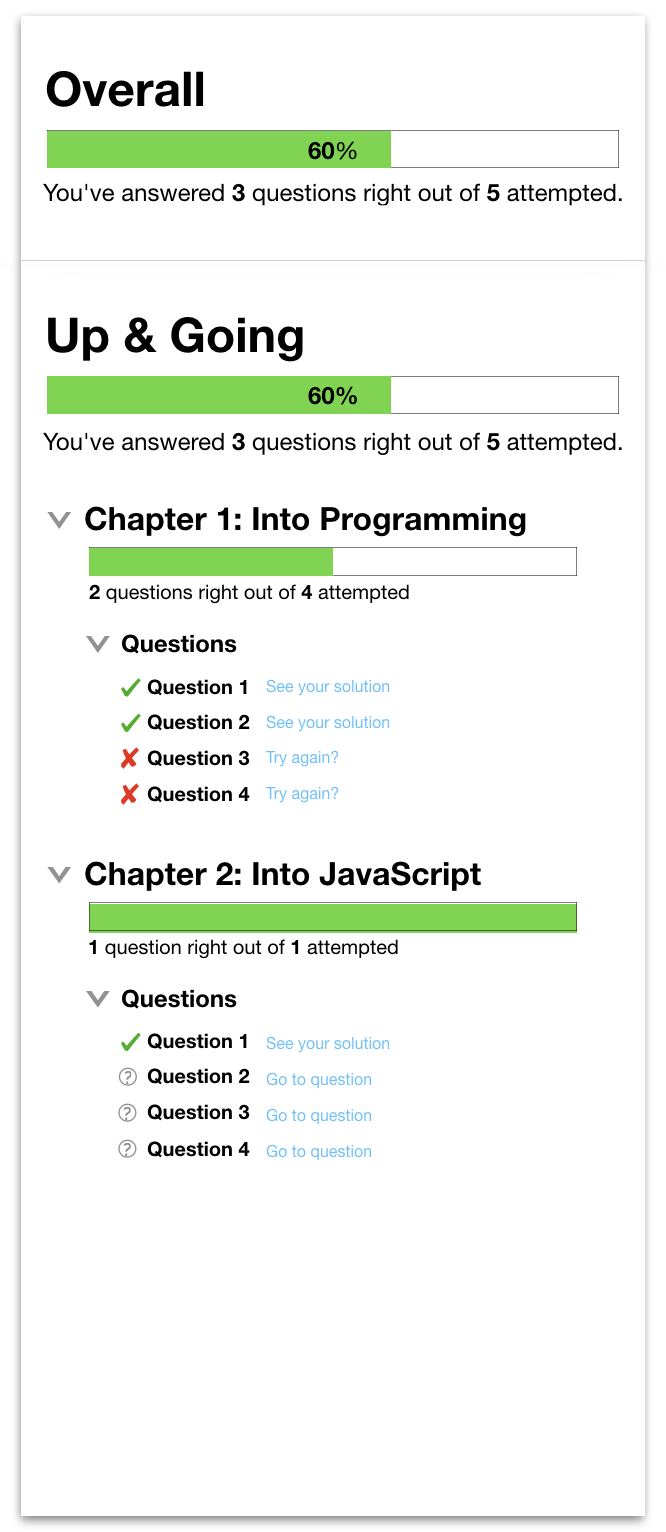Collapse the Questions list under Chapter 1

click(x=97, y=644)
